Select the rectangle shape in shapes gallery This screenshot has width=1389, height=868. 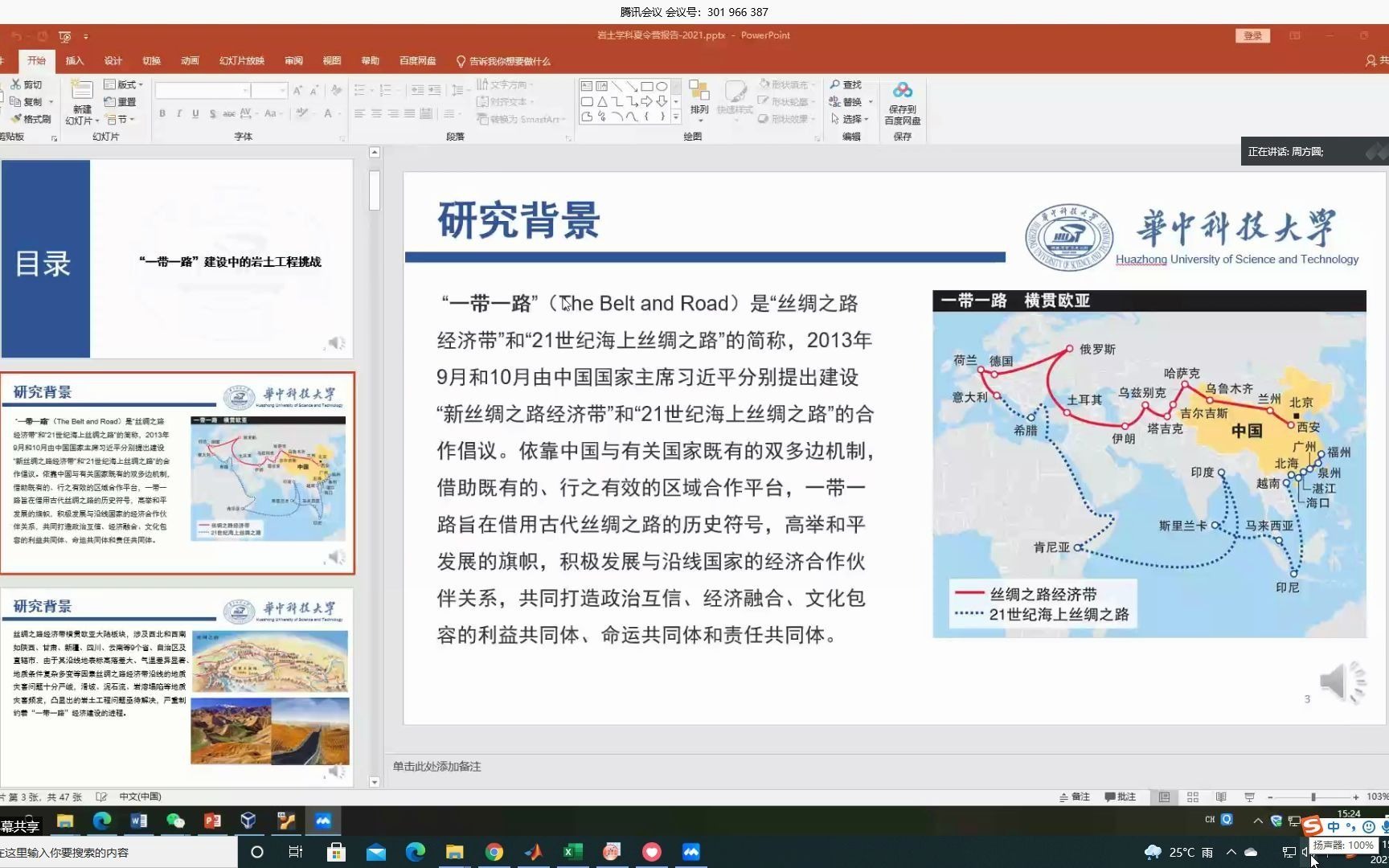(646, 86)
